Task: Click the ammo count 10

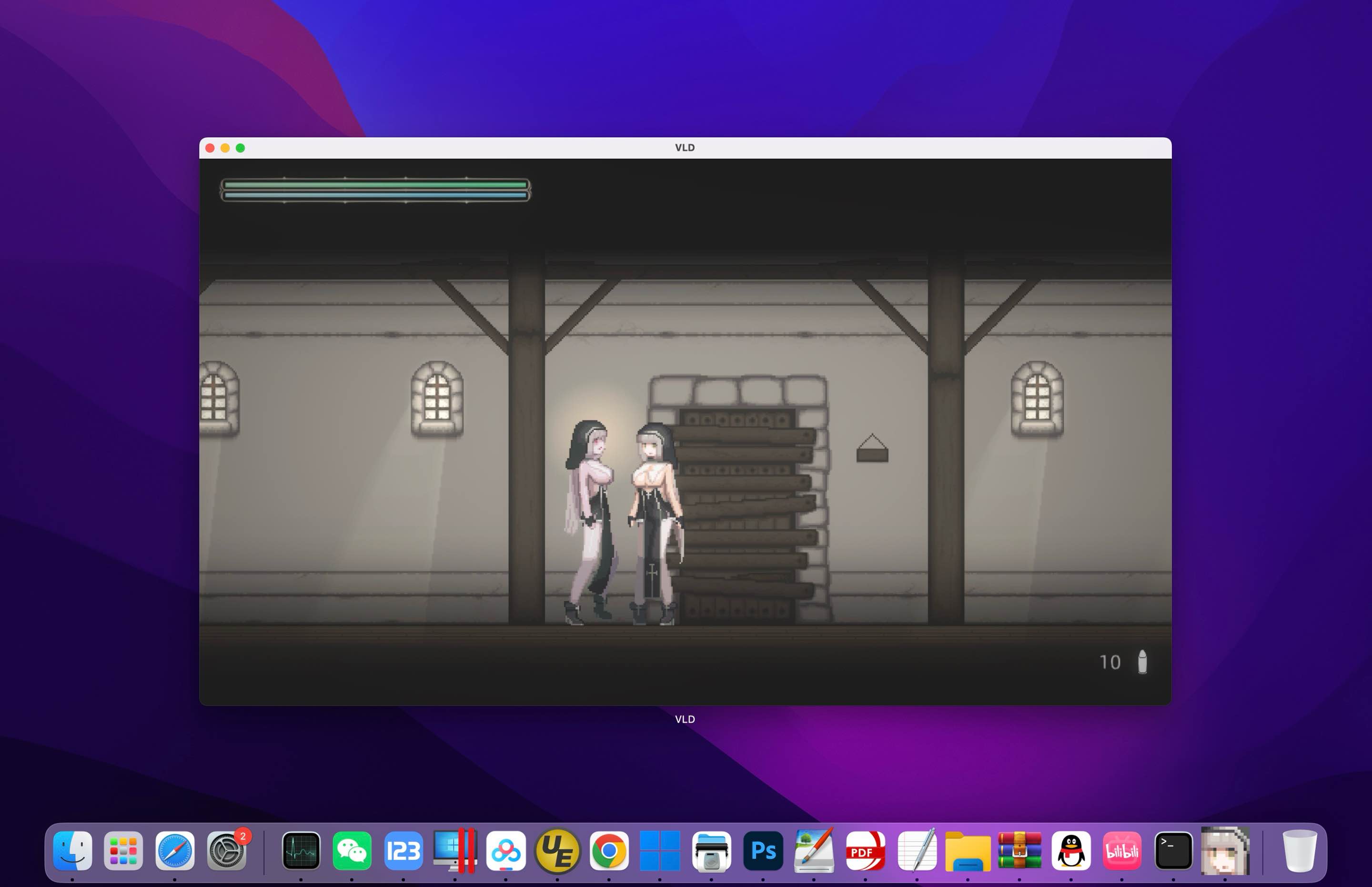Action: pos(1110,662)
